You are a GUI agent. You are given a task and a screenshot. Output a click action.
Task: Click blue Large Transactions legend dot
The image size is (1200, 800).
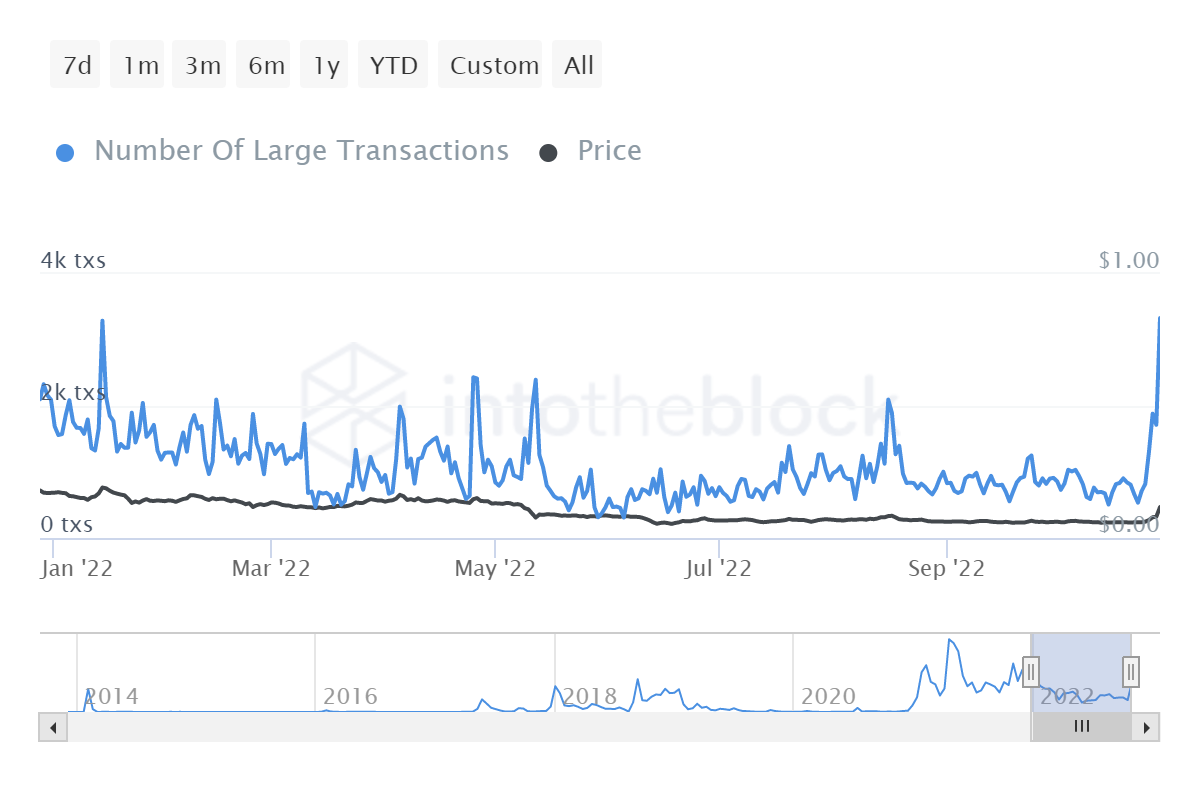click(x=66, y=153)
